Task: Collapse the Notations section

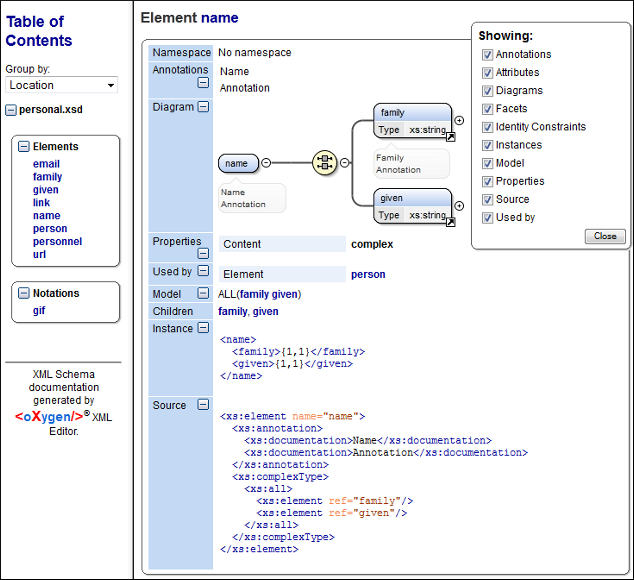Action: (x=24, y=294)
